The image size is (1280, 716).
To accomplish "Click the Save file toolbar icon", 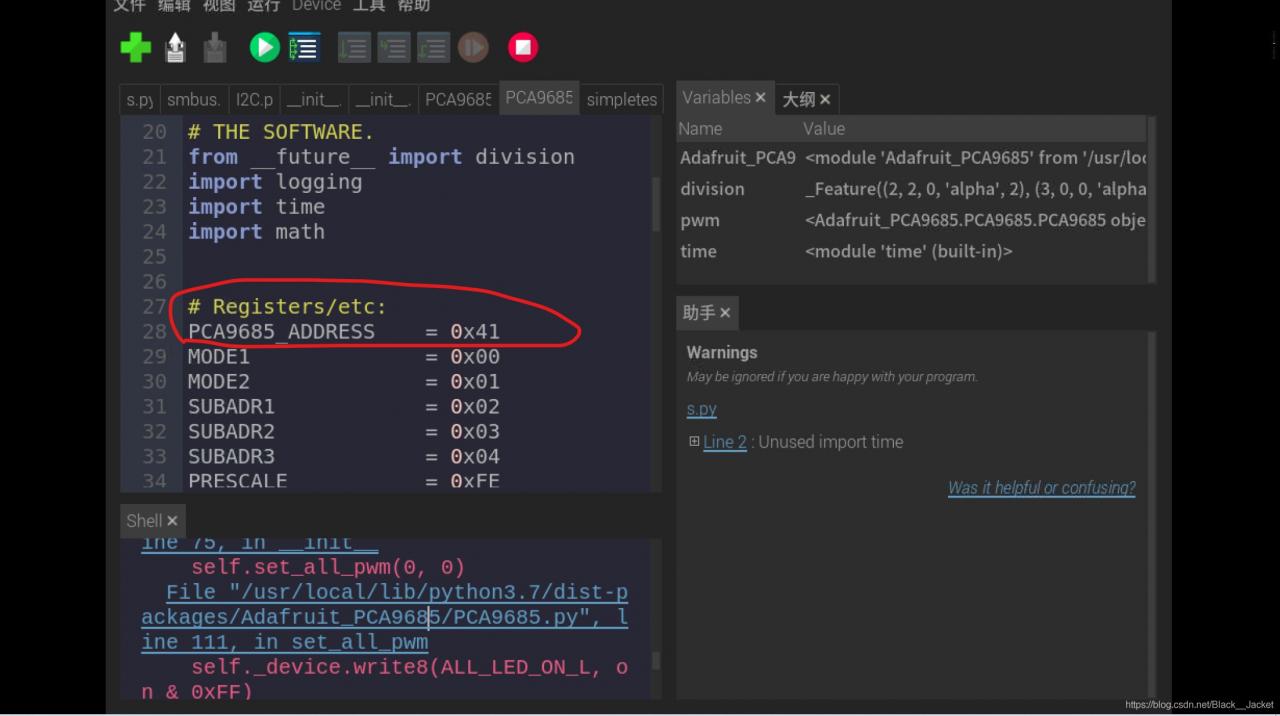I will [214, 47].
